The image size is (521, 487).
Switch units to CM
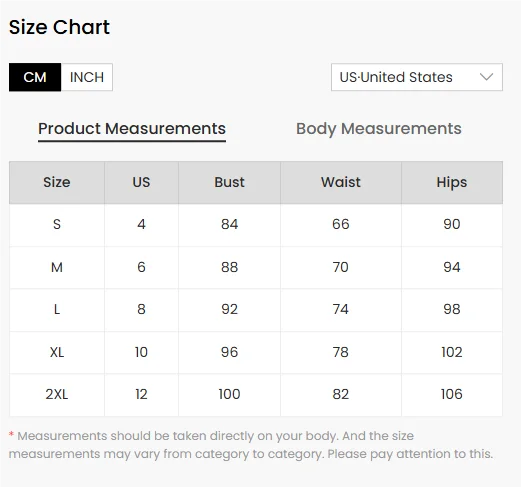coord(35,77)
